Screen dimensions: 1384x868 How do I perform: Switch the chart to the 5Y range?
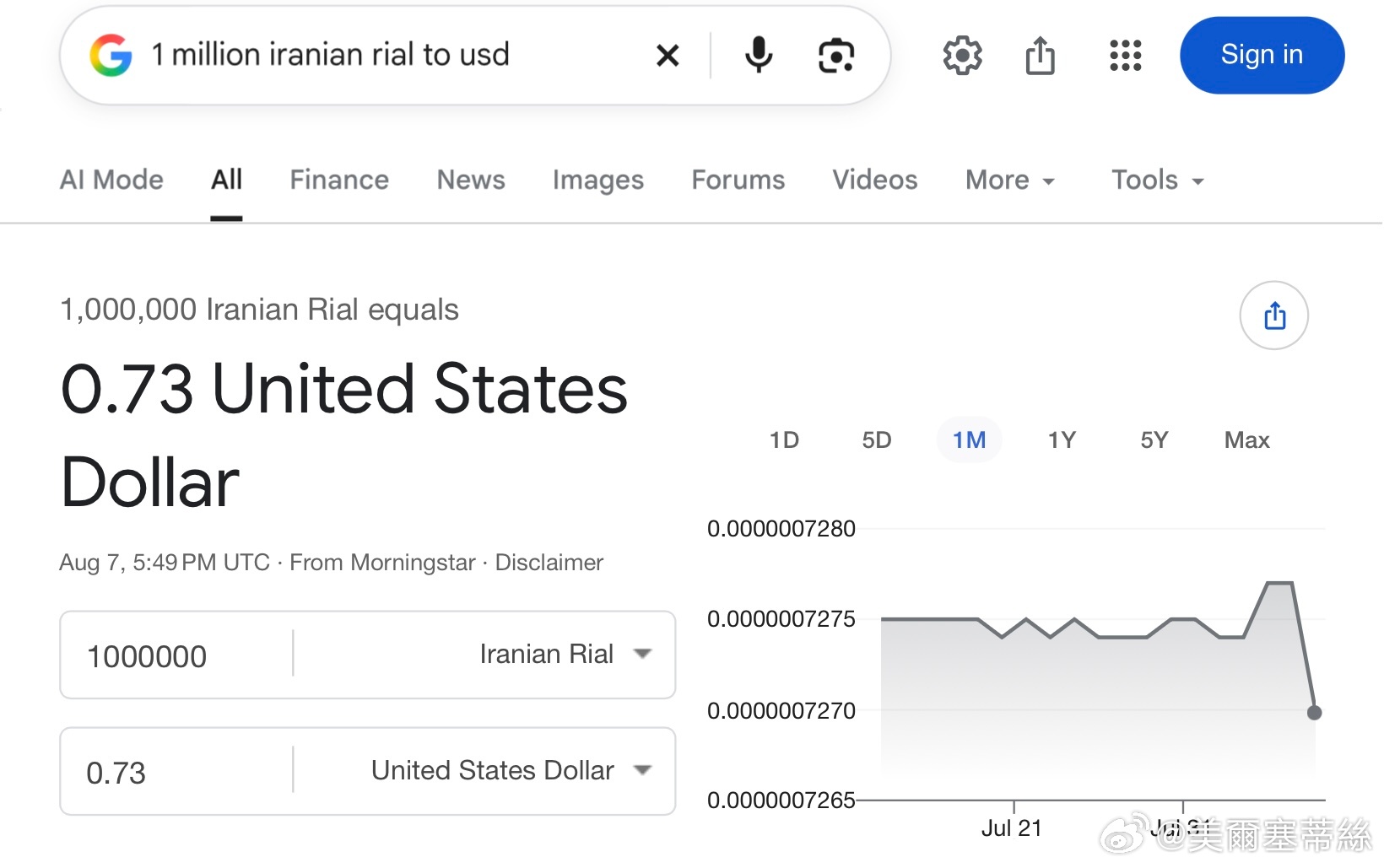[1154, 440]
